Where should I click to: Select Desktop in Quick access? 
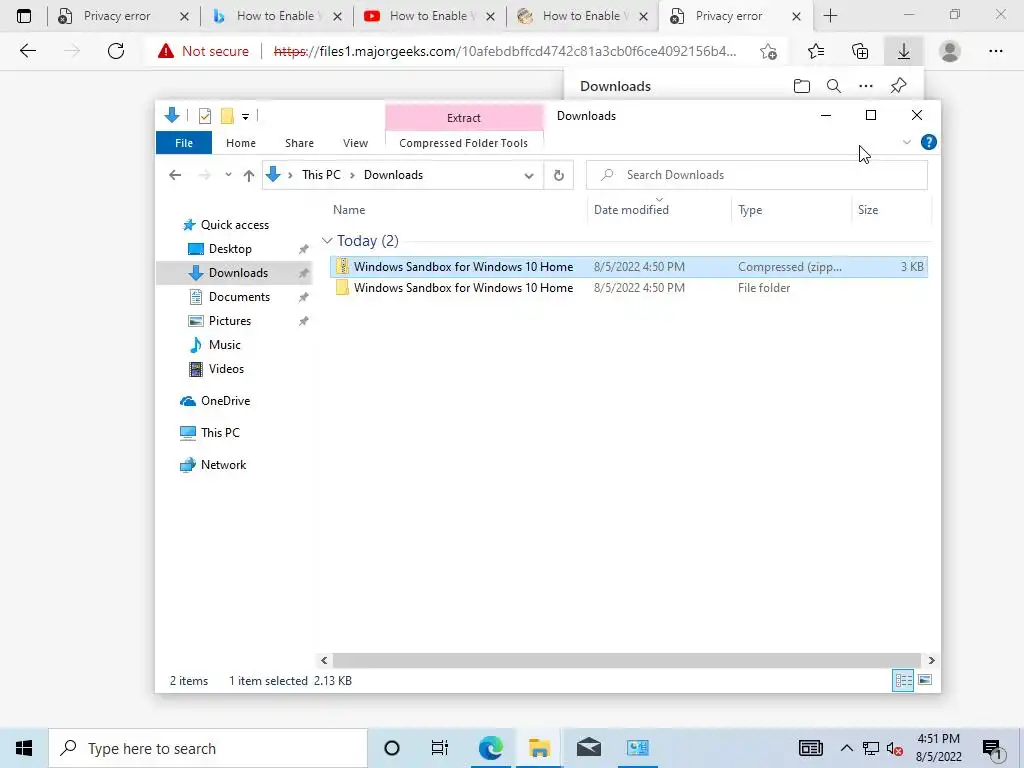(230, 249)
